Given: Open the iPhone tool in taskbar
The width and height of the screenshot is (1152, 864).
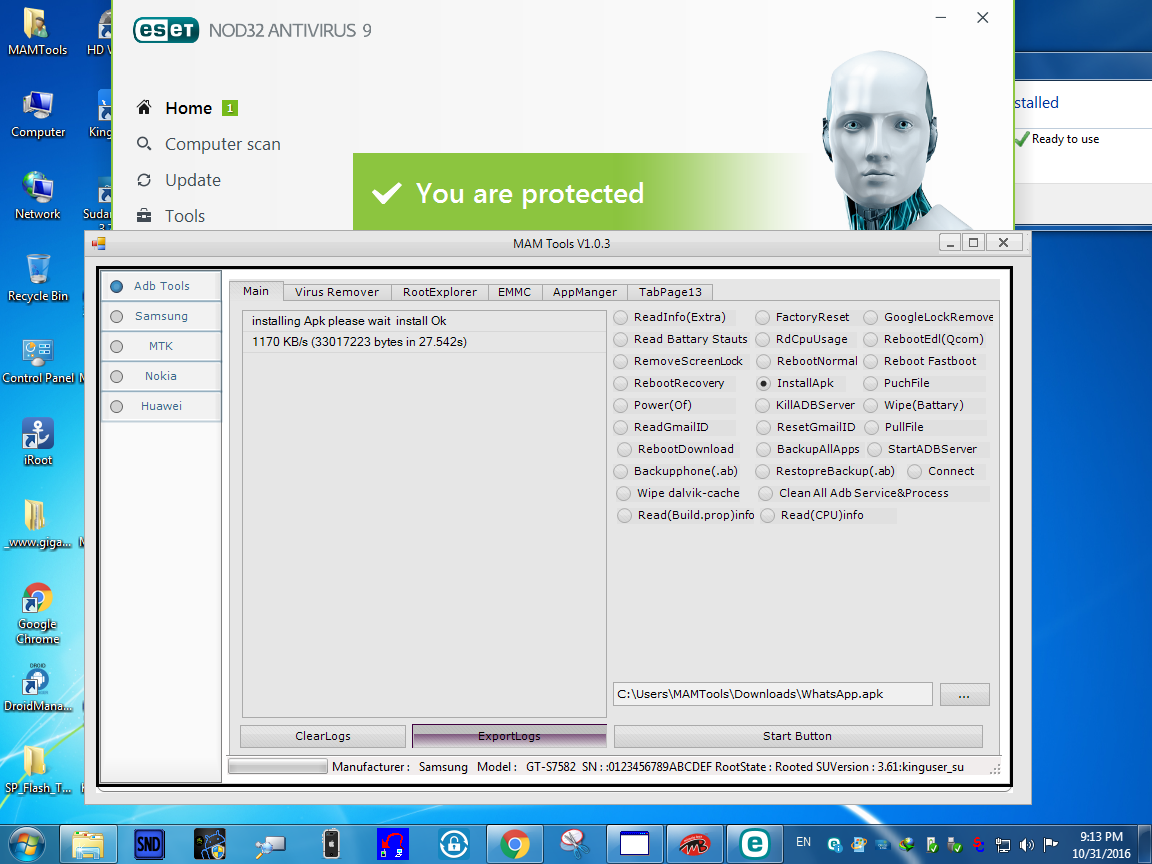Looking at the screenshot, I should coord(331,844).
